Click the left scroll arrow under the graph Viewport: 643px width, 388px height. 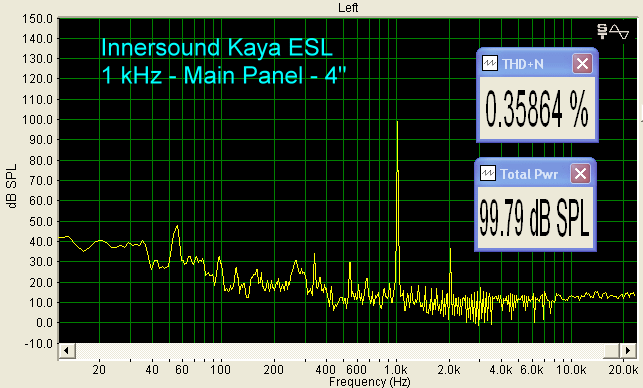coord(66,351)
